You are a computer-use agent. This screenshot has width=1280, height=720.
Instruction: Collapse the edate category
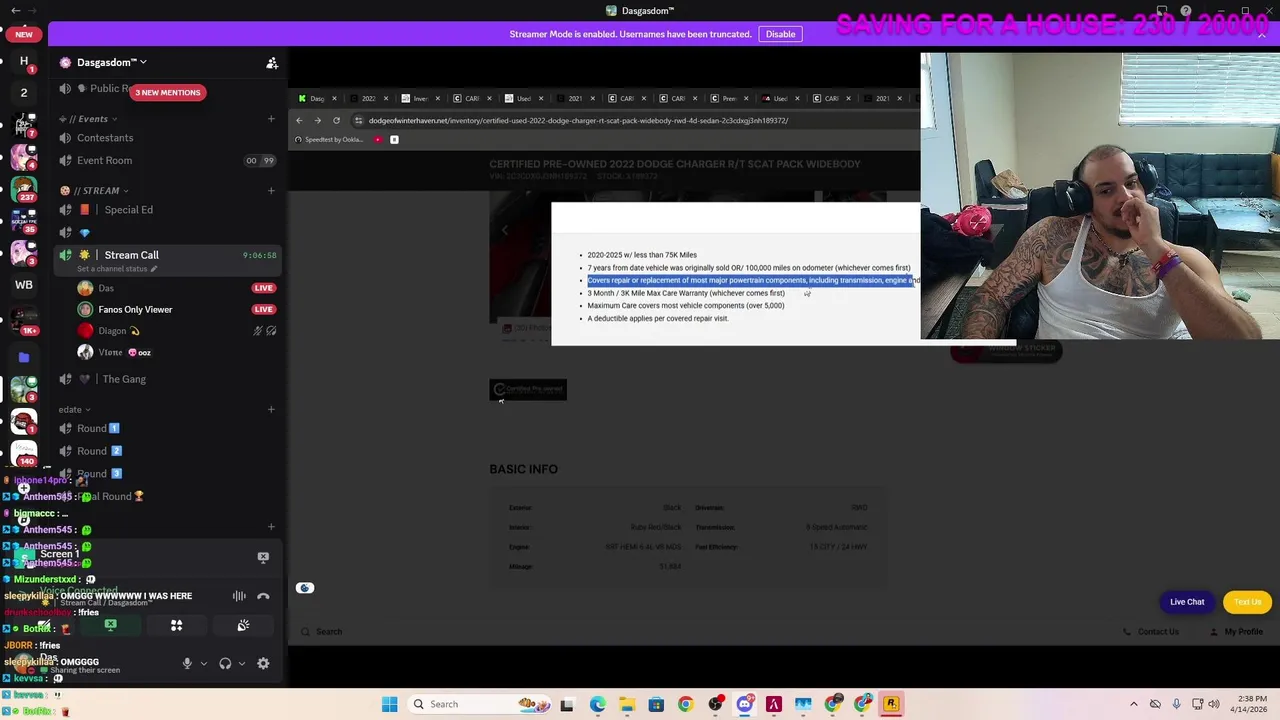[74, 409]
